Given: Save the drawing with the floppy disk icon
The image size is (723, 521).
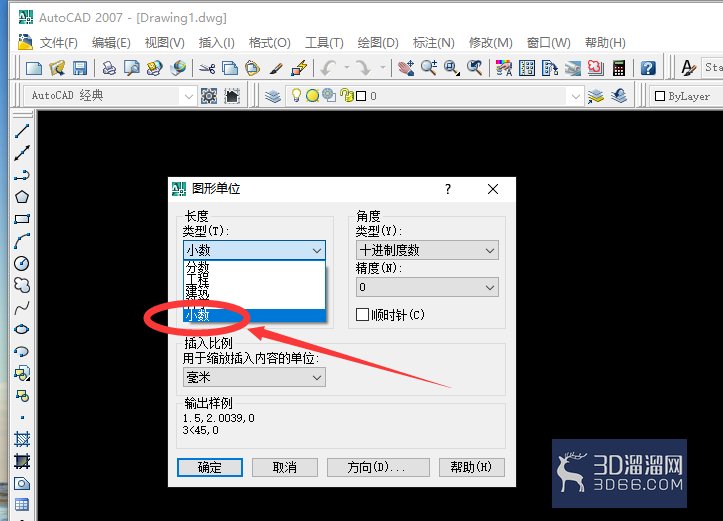Looking at the screenshot, I should (80, 68).
